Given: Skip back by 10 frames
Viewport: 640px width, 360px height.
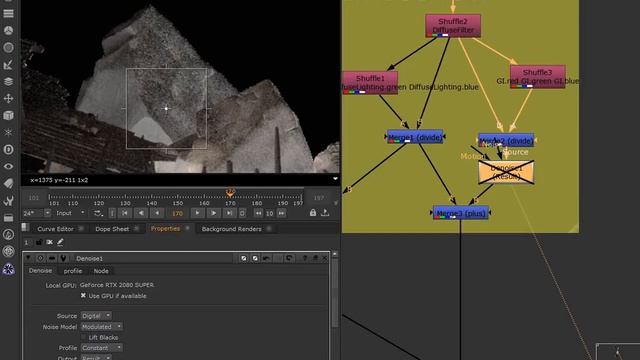Looking at the screenshot, I should pos(258,213).
